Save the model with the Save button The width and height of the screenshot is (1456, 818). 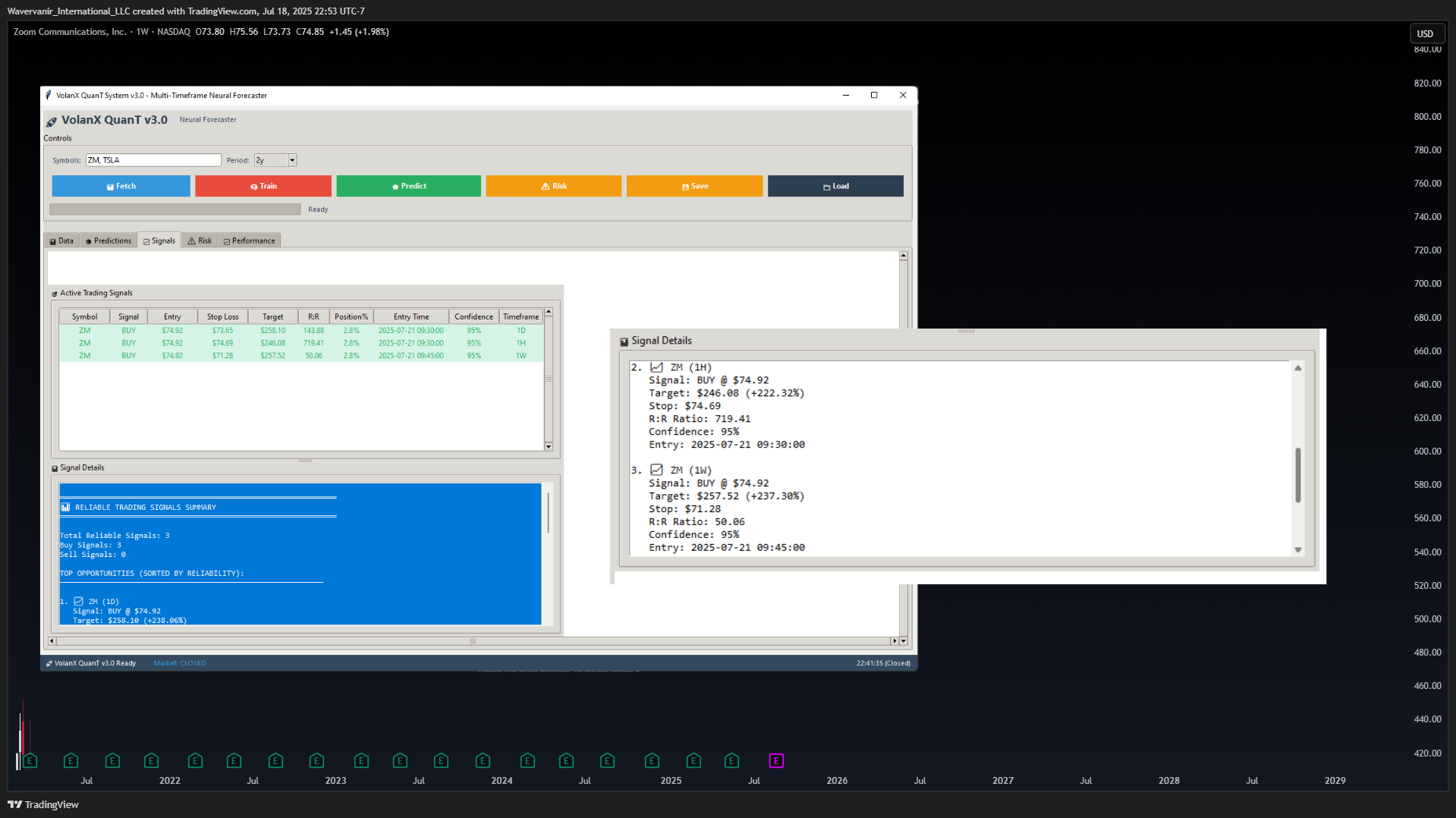694,186
